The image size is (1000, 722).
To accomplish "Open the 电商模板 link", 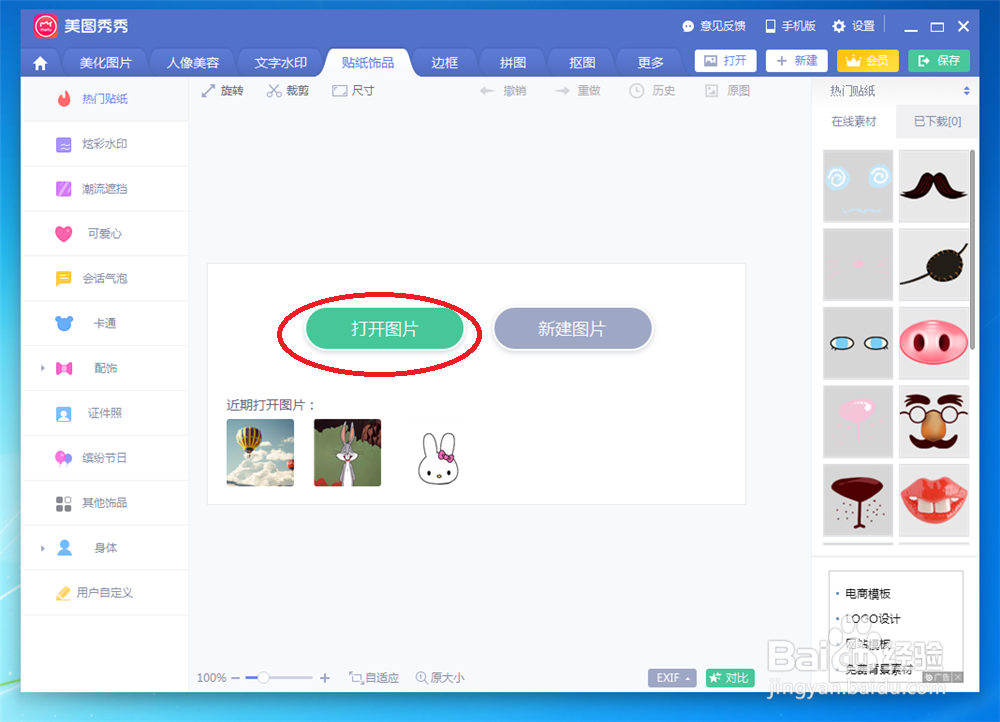I will [x=867, y=594].
